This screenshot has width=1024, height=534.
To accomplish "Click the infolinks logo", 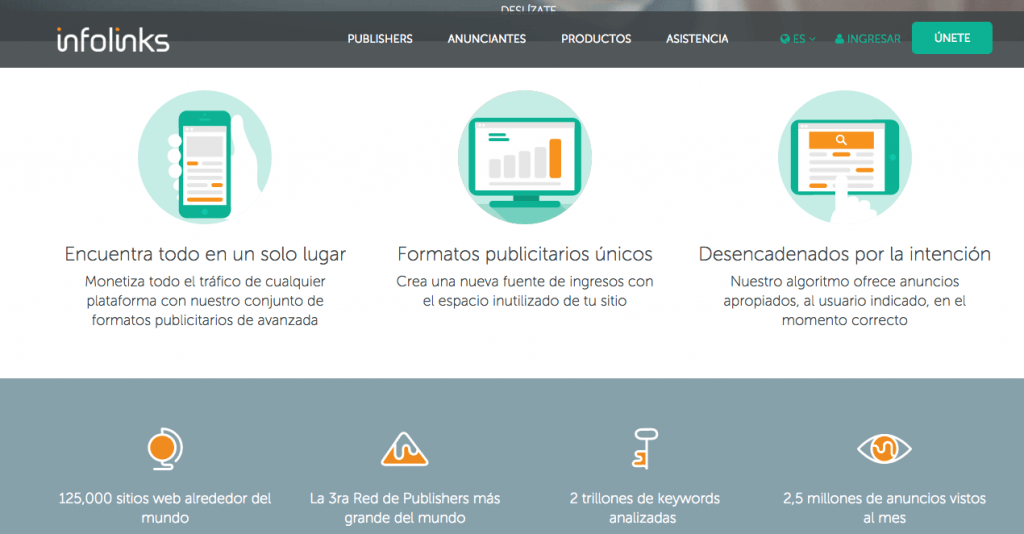I will [113, 40].
